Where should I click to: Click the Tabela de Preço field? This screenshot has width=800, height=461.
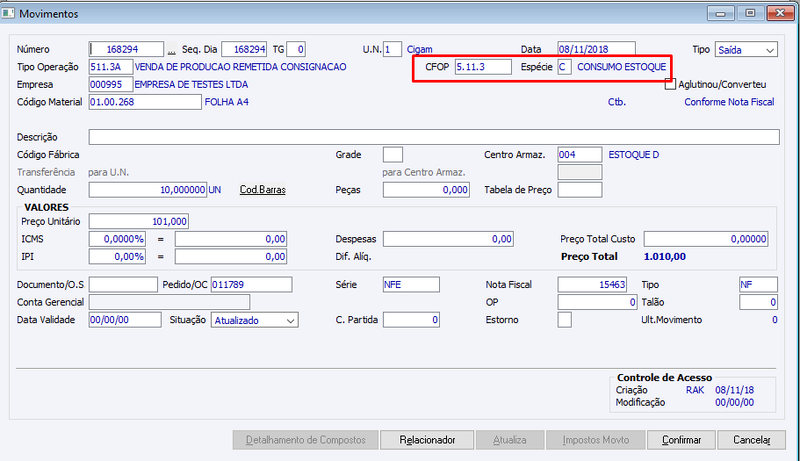pos(580,190)
